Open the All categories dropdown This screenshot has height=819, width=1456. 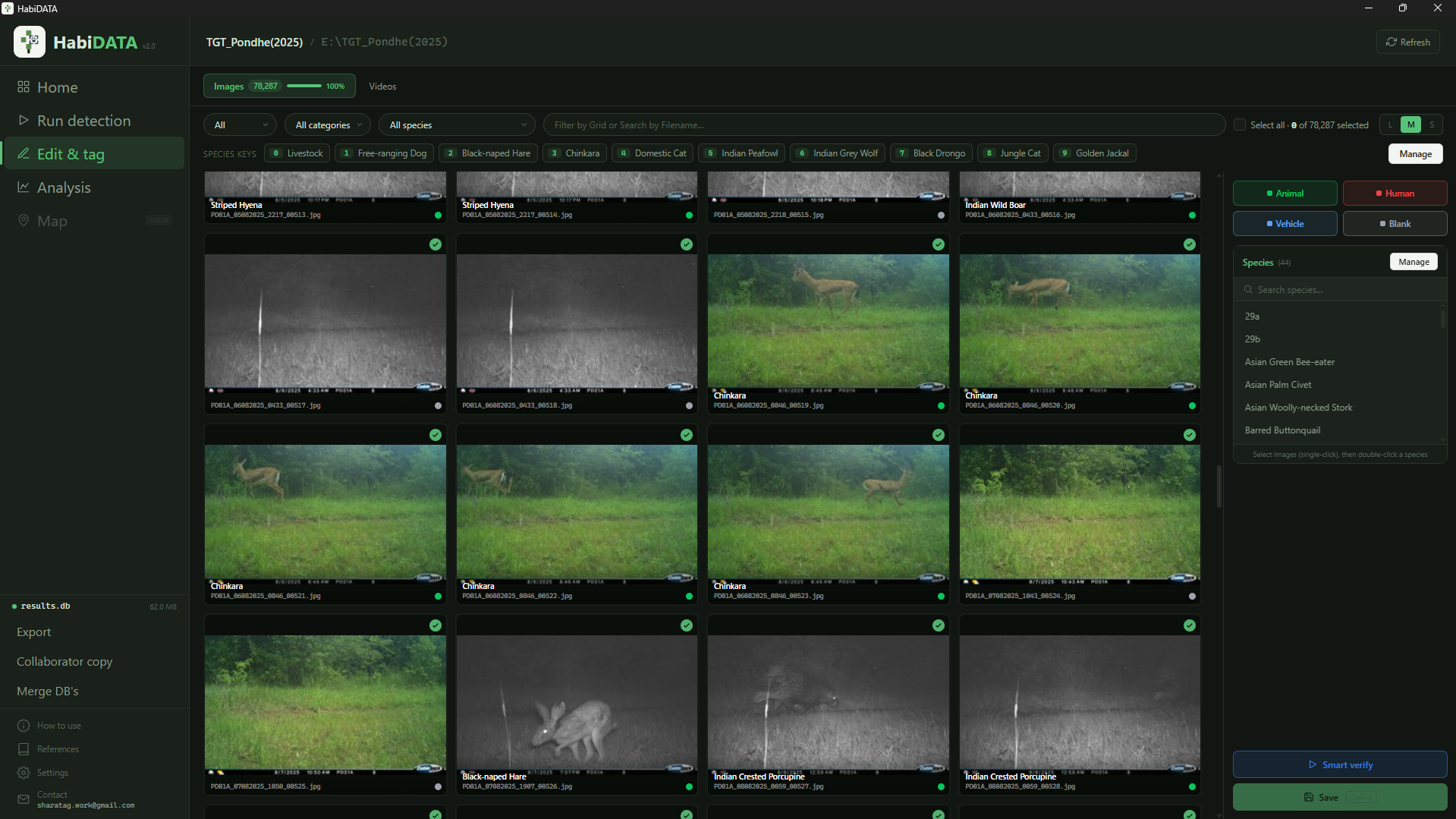click(x=328, y=124)
